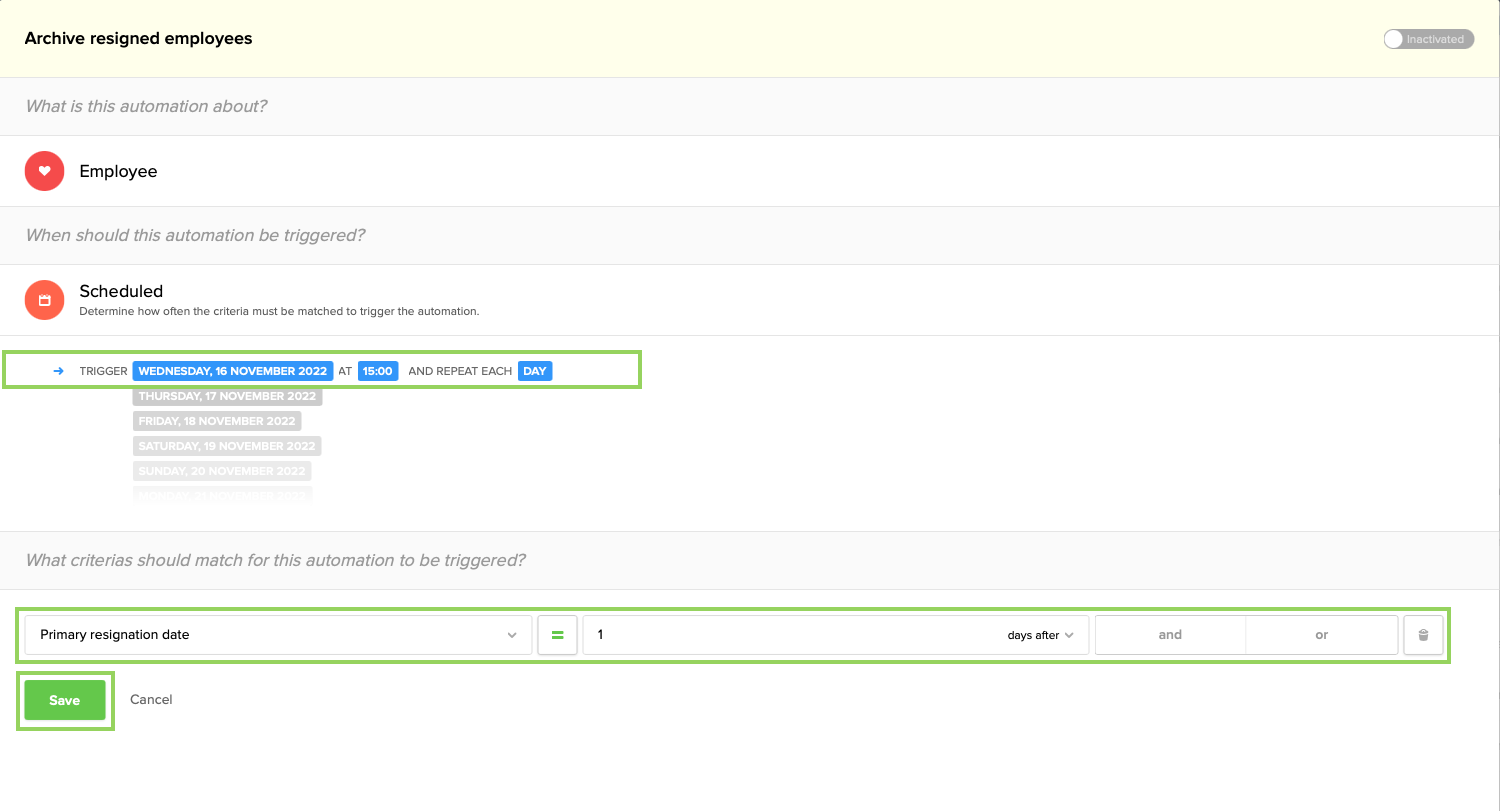Open the Primary resignation date dropdown
1500x811 pixels.
point(275,634)
